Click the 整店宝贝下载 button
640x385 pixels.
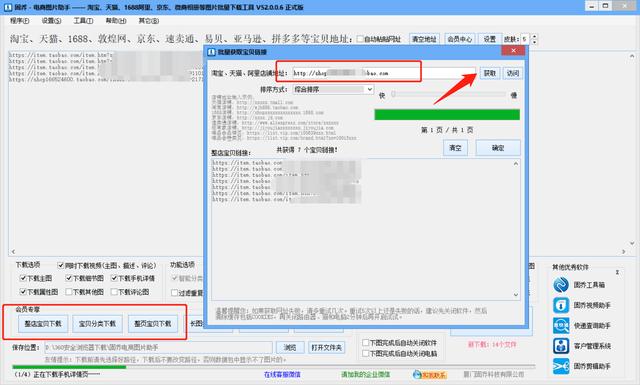tap(43, 324)
